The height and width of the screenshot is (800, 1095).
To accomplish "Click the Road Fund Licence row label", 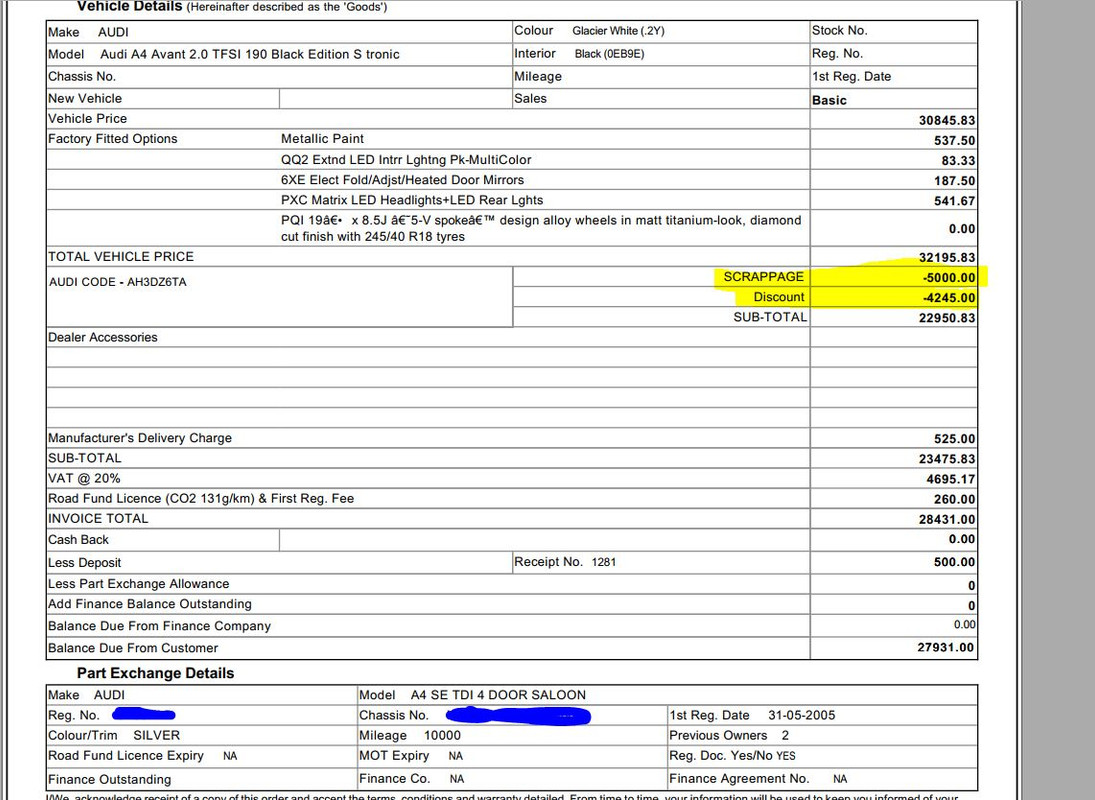I will click(200, 498).
